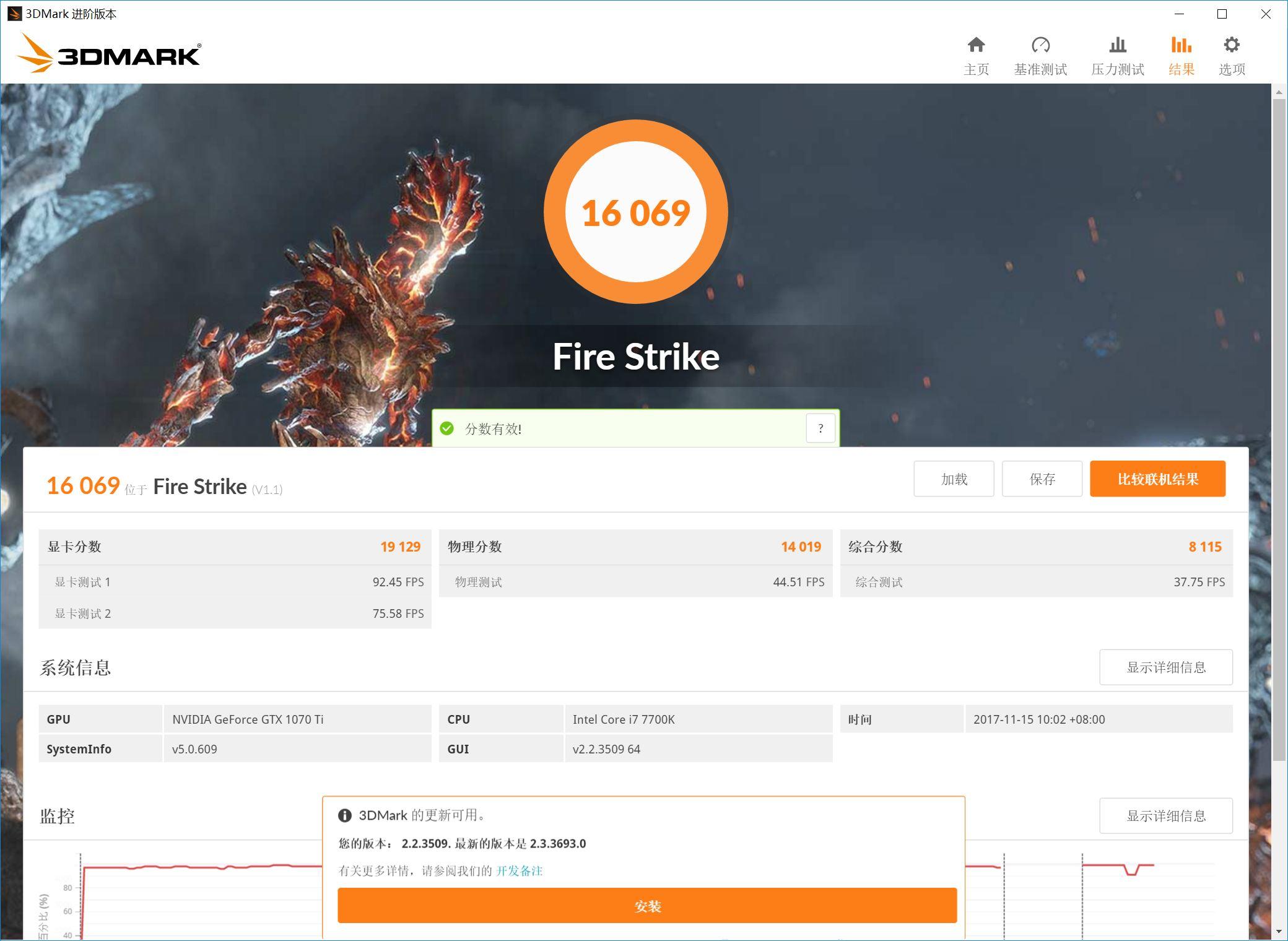Image resolution: width=1288 pixels, height=941 pixels.
Task: Click 显卡测试 1 92.45 FPS row
Action: click(x=235, y=582)
